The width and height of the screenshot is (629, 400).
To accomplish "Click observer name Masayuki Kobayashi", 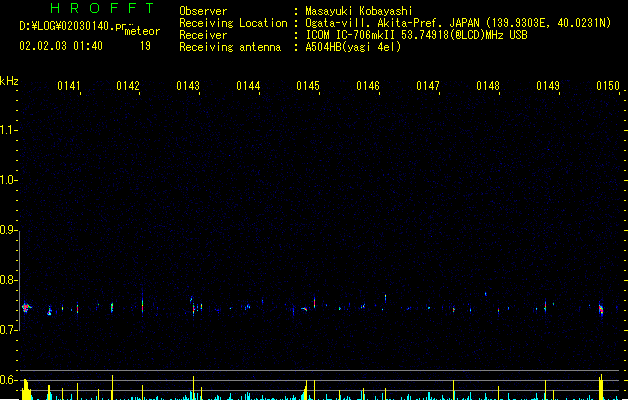I will [x=359, y=11].
